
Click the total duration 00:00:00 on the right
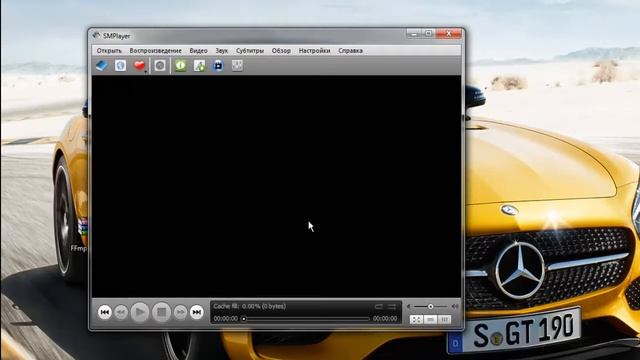385,318
